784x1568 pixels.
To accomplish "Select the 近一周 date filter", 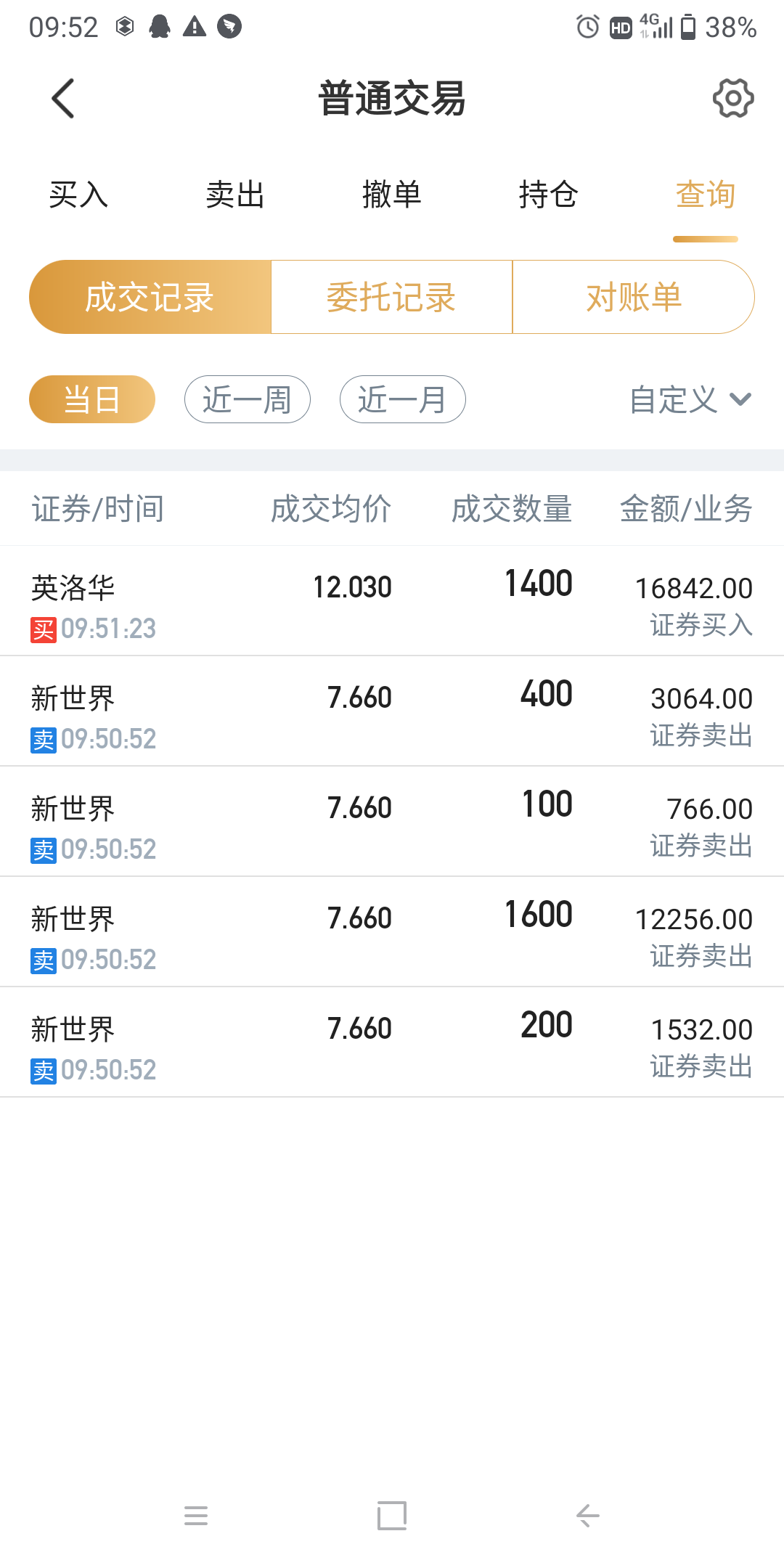I will pos(247,399).
